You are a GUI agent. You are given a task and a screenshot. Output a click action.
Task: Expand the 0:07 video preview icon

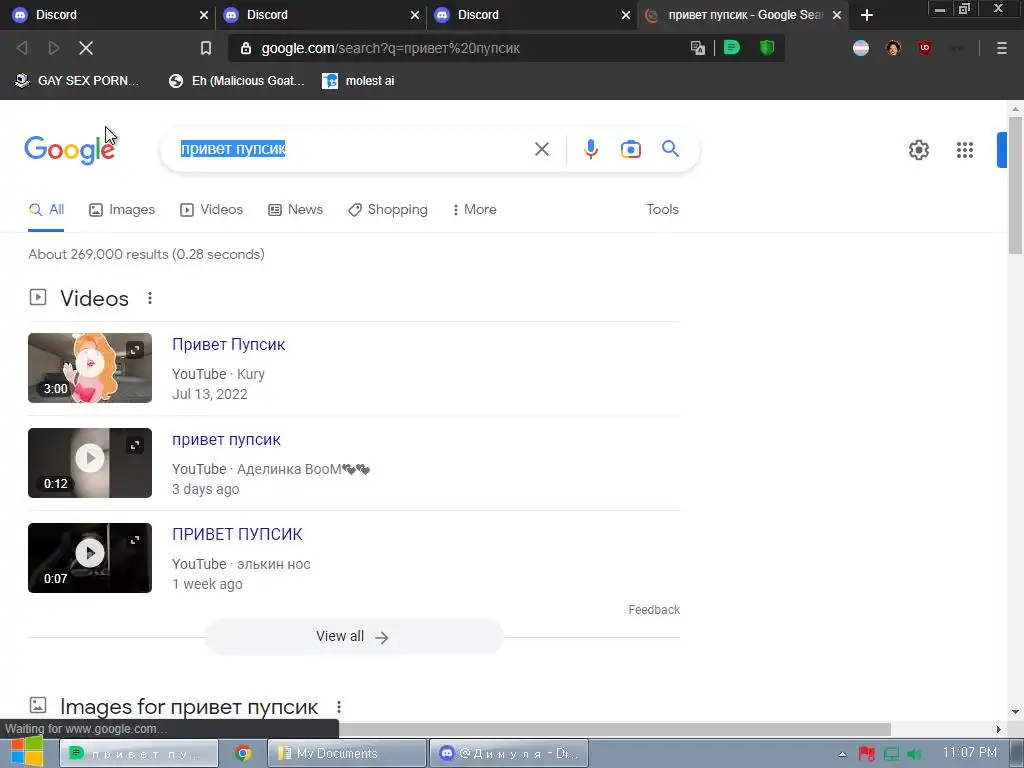click(x=135, y=540)
